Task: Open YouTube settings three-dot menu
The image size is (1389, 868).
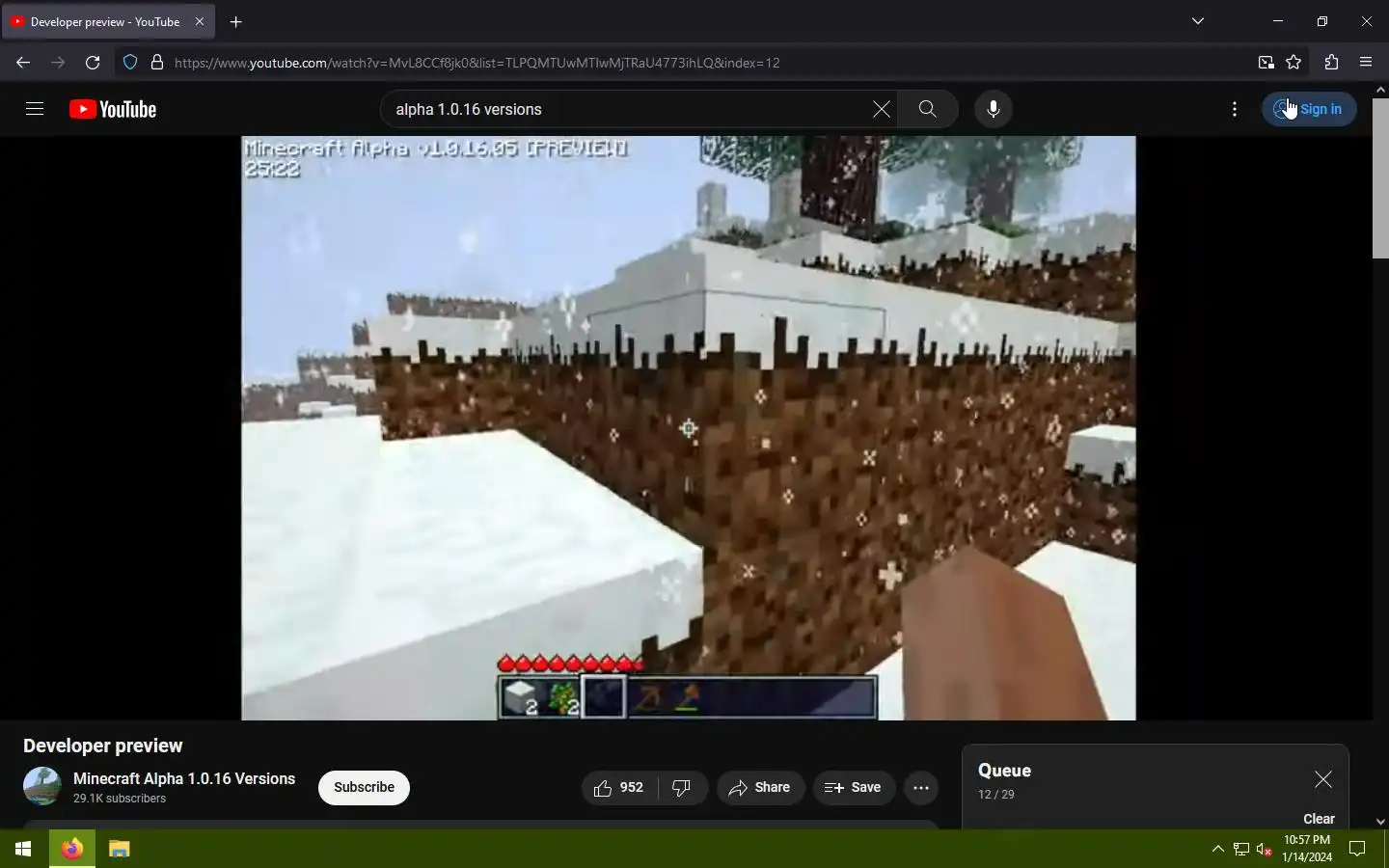Action: (x=1235, y=109)
